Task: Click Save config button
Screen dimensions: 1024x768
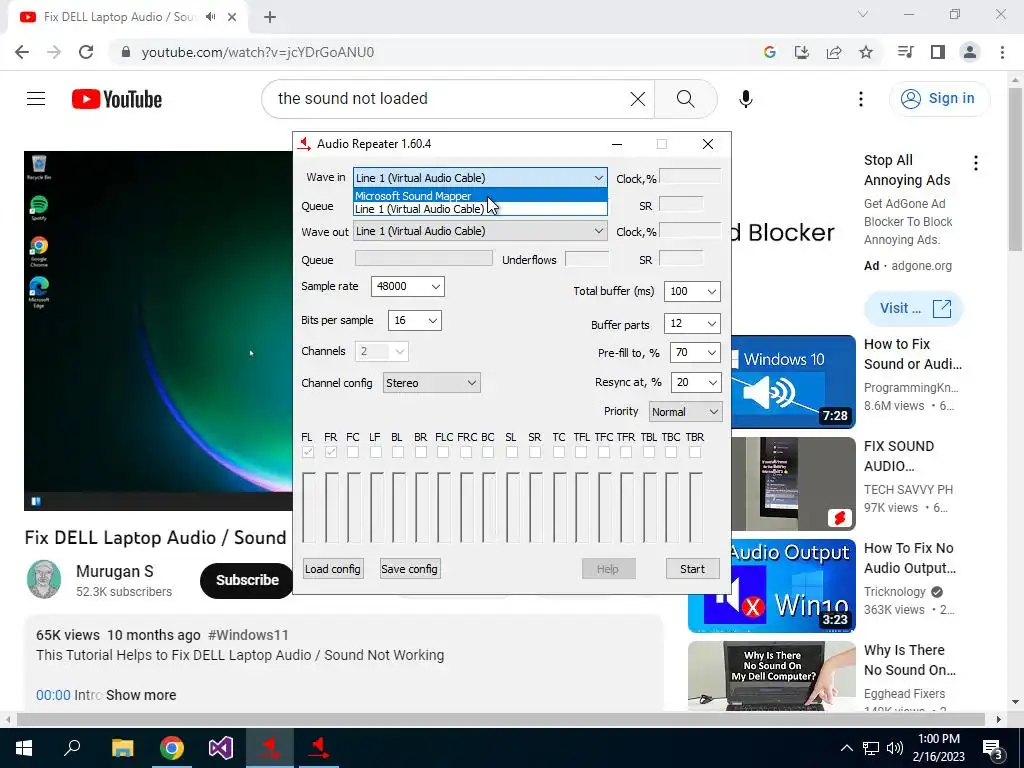Action: [409, 569]
